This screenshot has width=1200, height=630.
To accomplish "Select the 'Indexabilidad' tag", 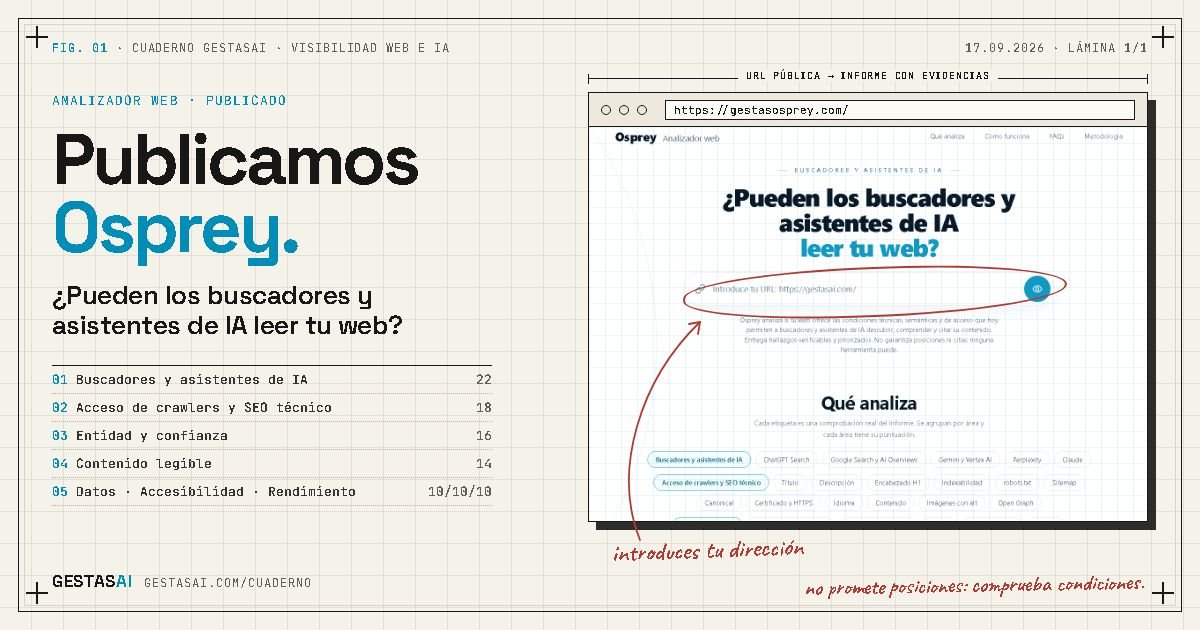I will click(961, 482).
